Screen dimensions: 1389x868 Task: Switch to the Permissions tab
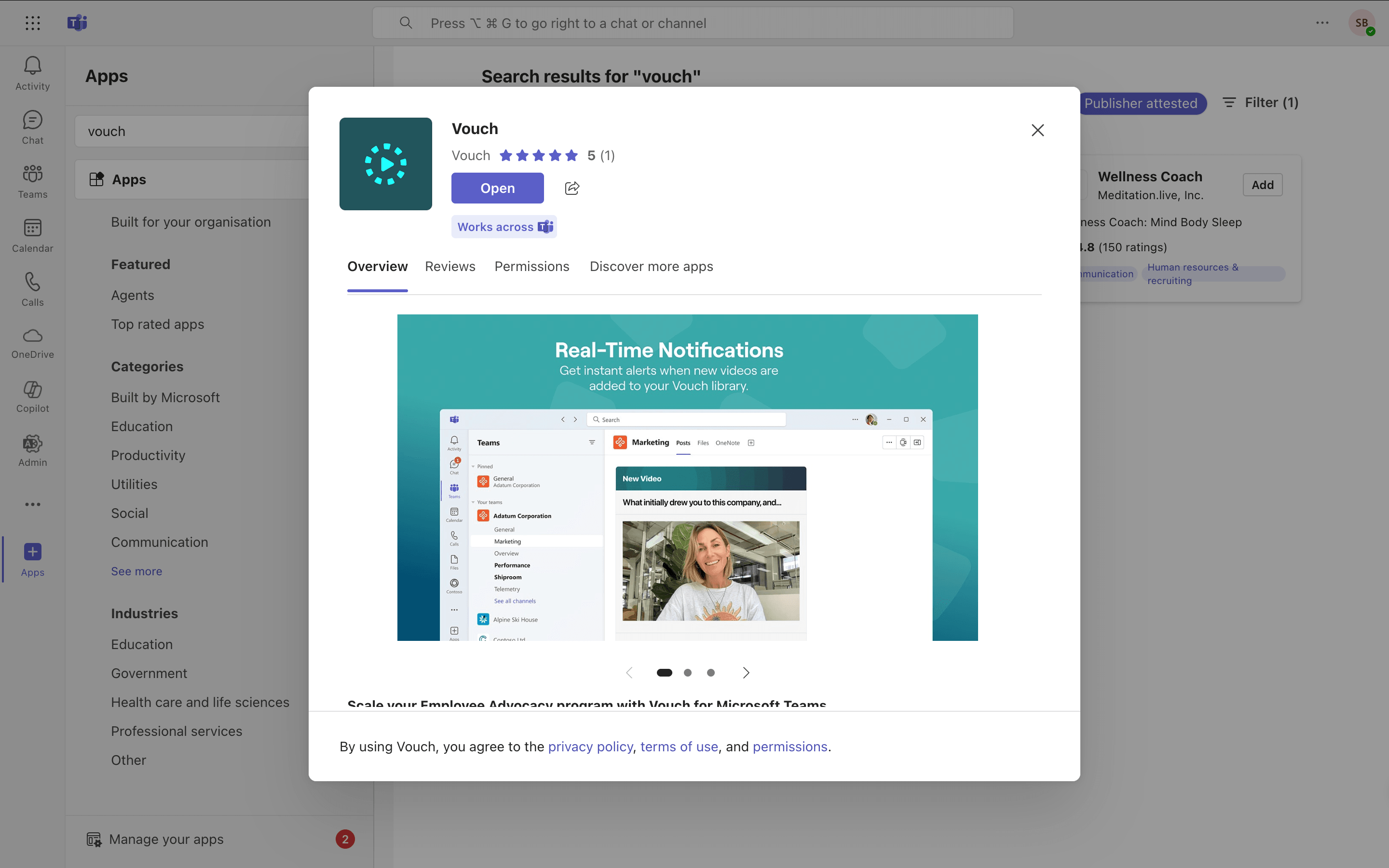532,266
